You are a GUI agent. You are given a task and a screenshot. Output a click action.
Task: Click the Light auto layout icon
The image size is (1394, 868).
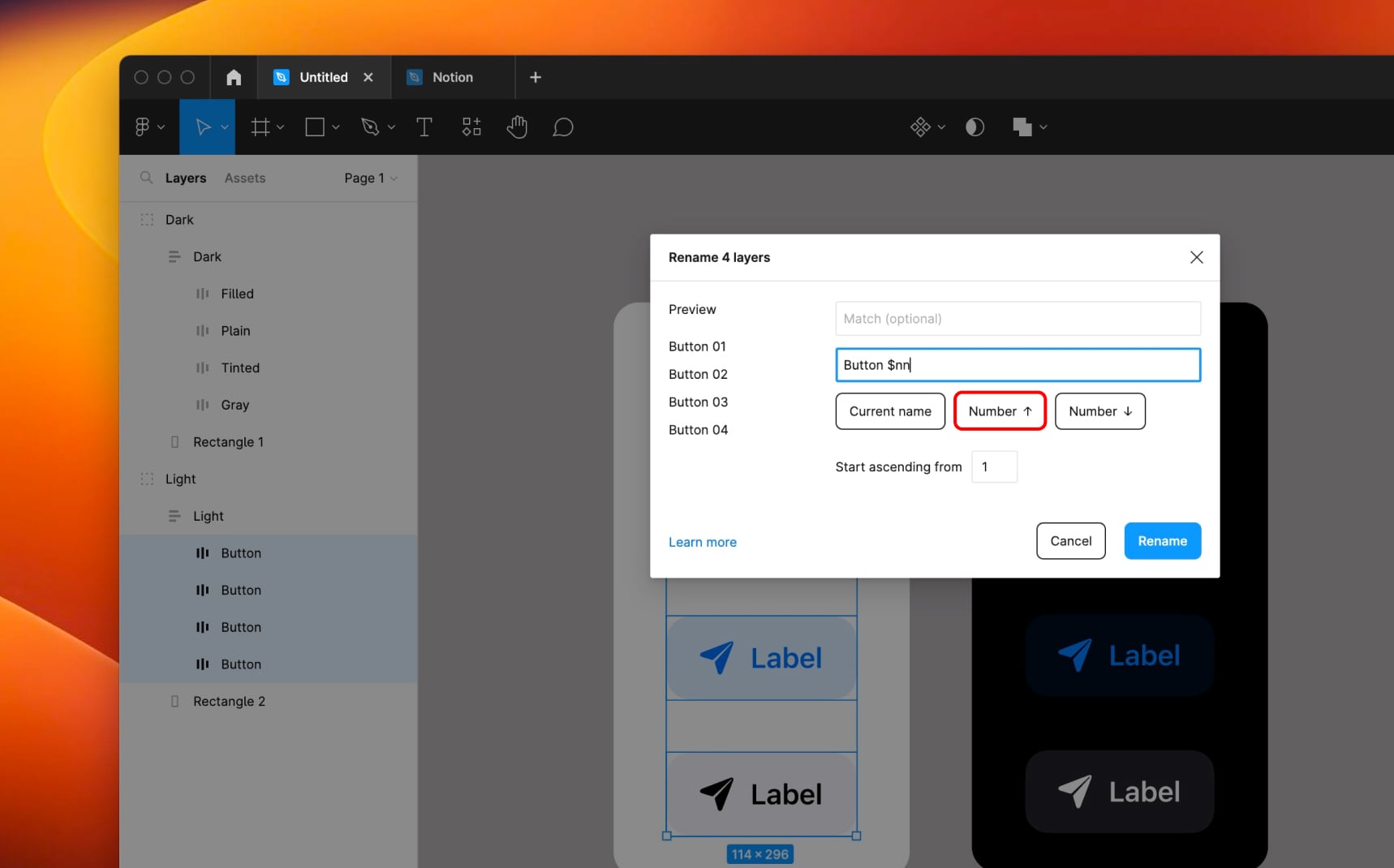coord(174,516)
